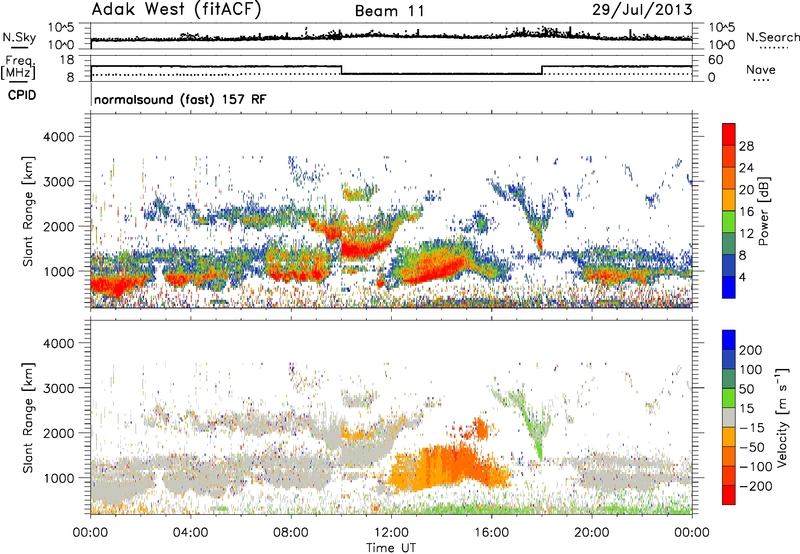
Task: Click the 'Freq. [MHz]' axis label
Action: pyautogui.click(x=19, y=67)
